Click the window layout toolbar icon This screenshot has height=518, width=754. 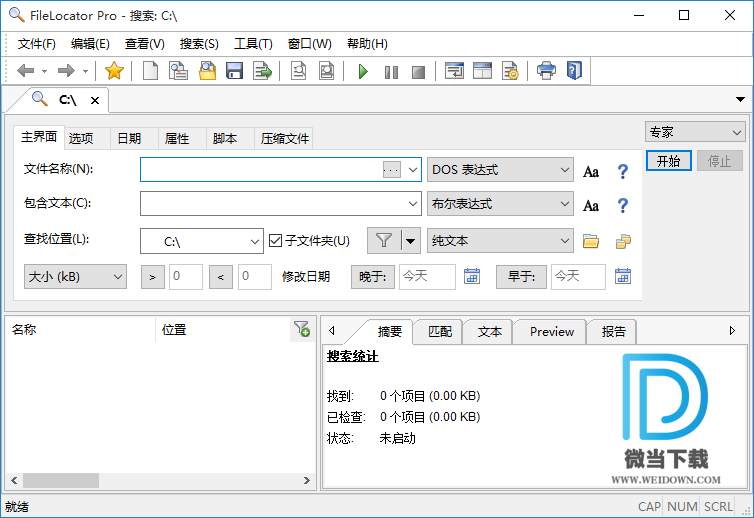pyautogui.click(x=482, y=71)
